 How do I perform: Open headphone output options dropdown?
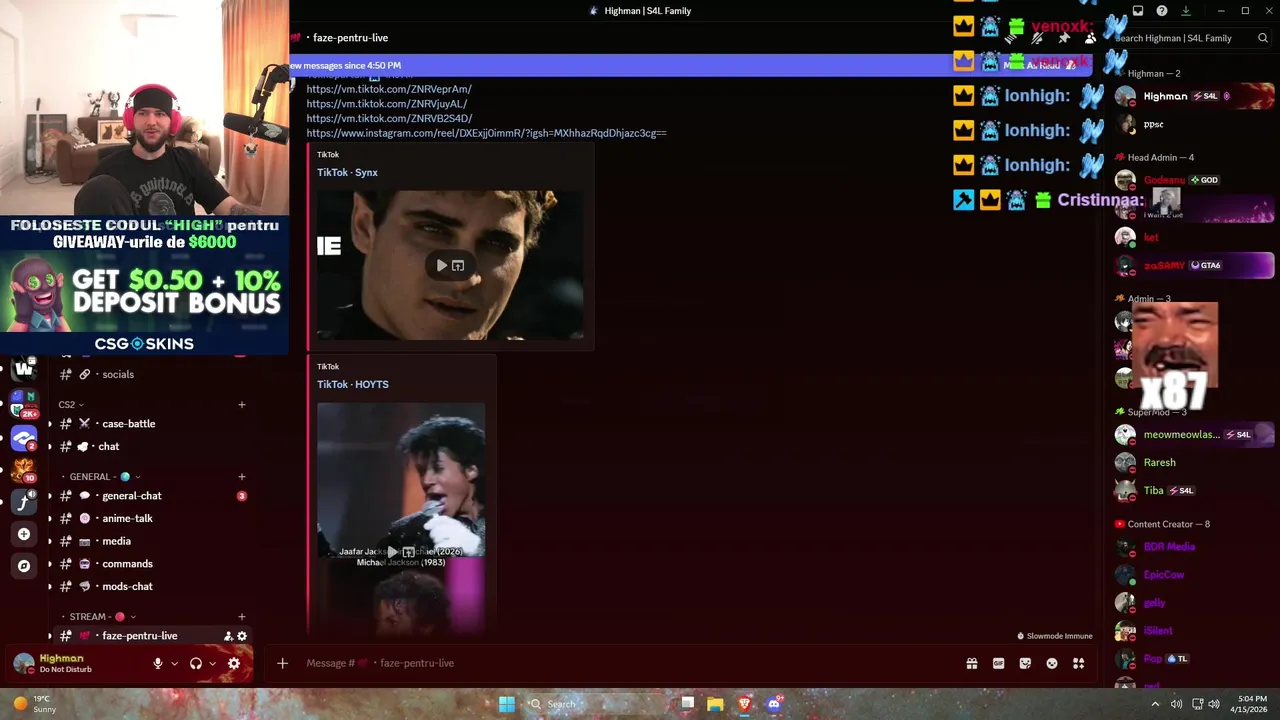213,663
